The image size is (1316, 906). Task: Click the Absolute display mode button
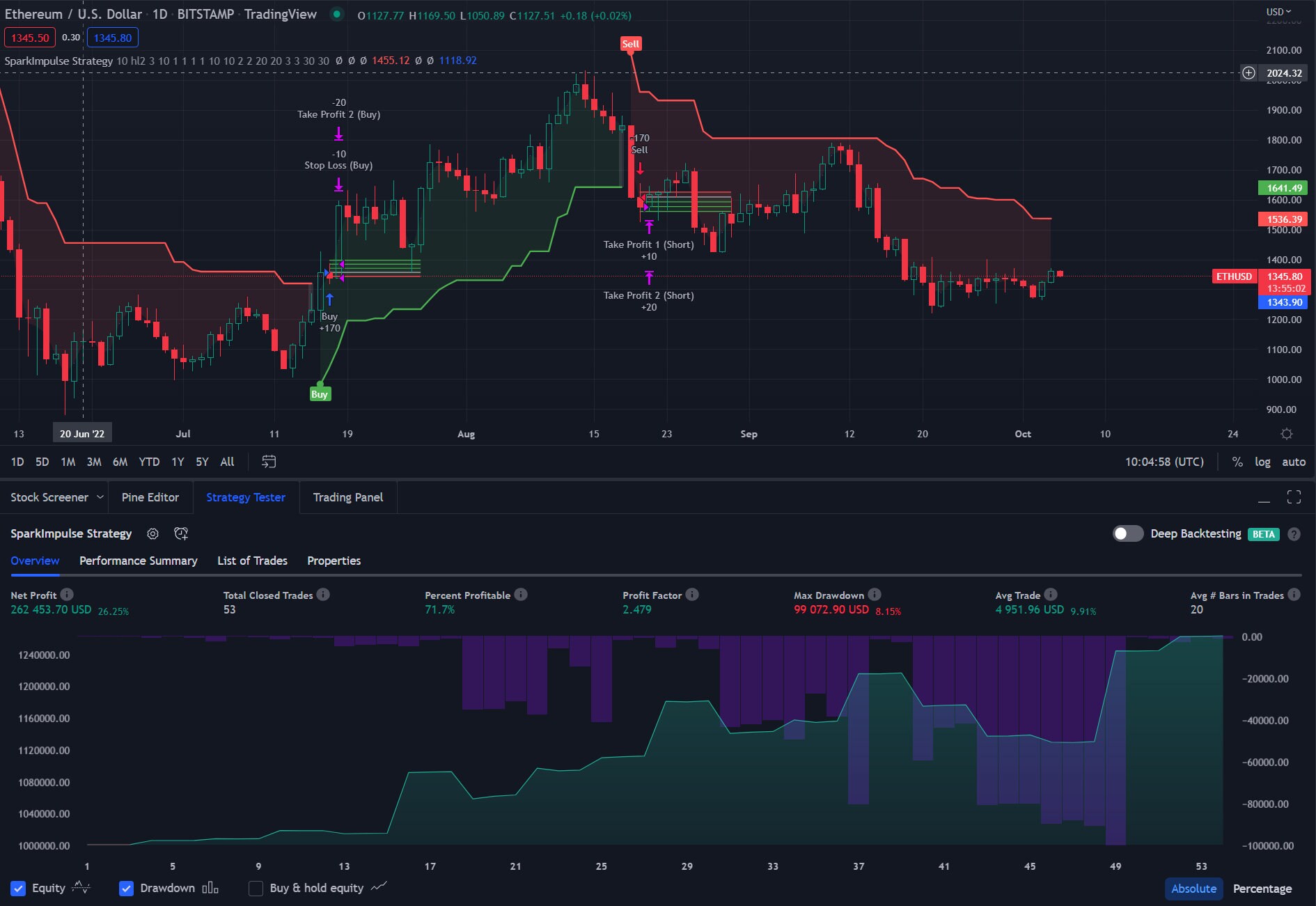[1193, 889]
